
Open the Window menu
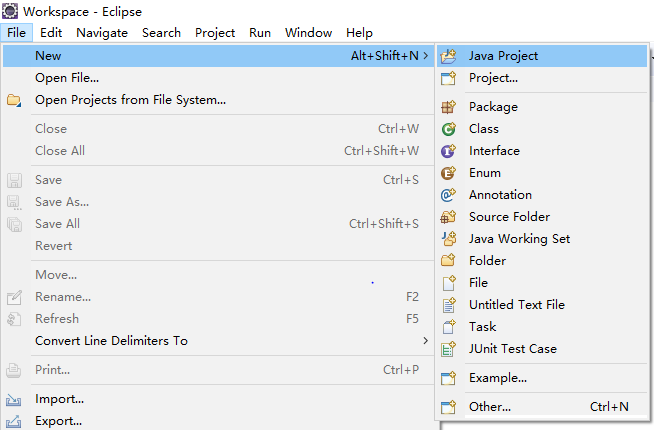(x=309, y=33)
